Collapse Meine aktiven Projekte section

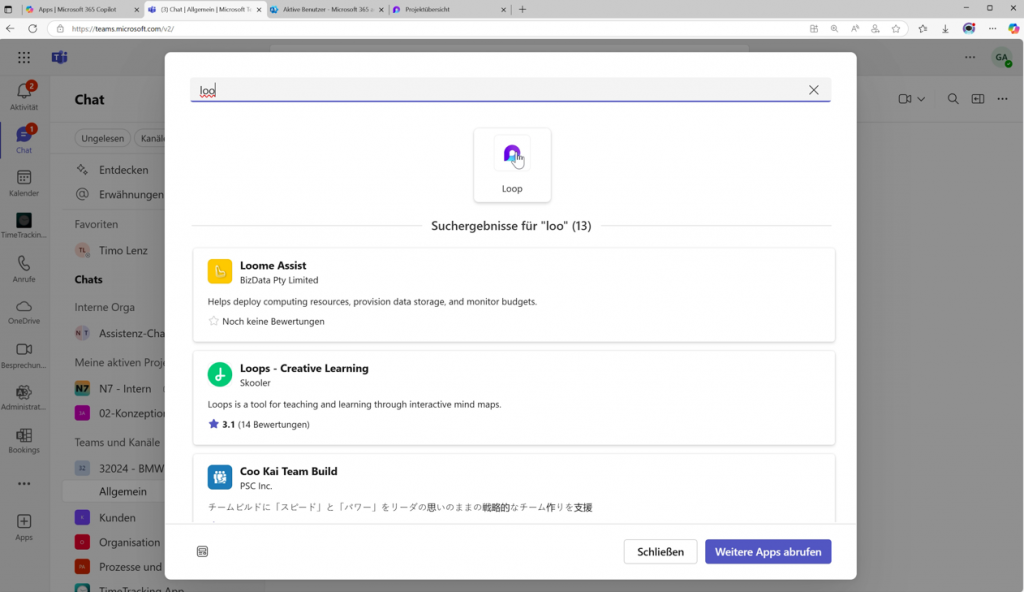(x=119, y=362)
